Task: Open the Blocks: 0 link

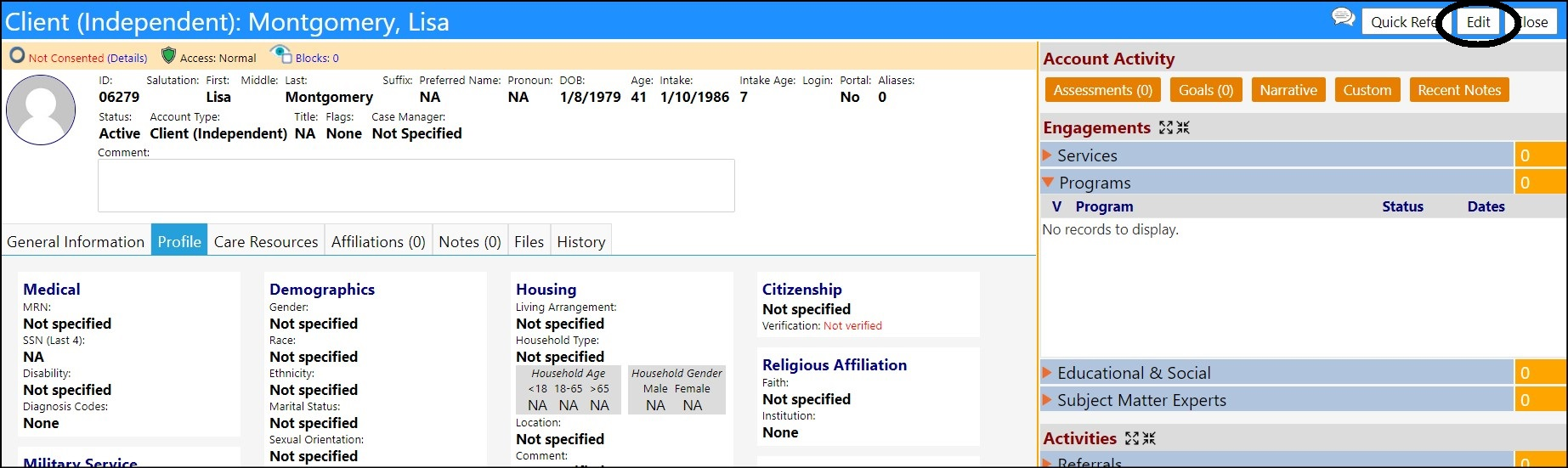Action: 317,58
